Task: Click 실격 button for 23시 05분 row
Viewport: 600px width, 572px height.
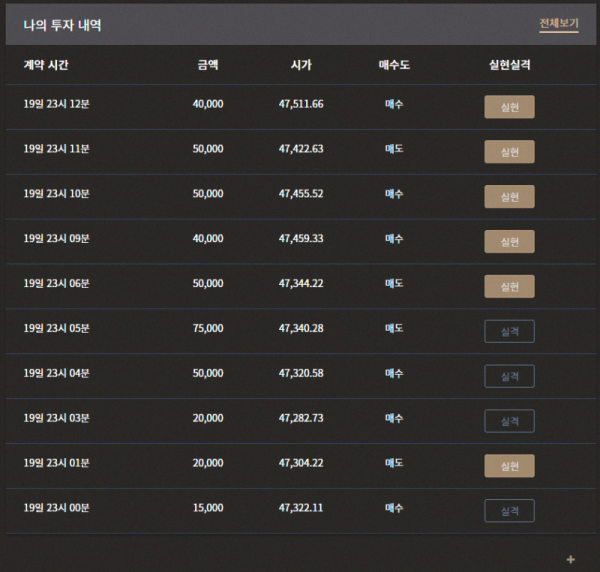Action: [509, 331]
